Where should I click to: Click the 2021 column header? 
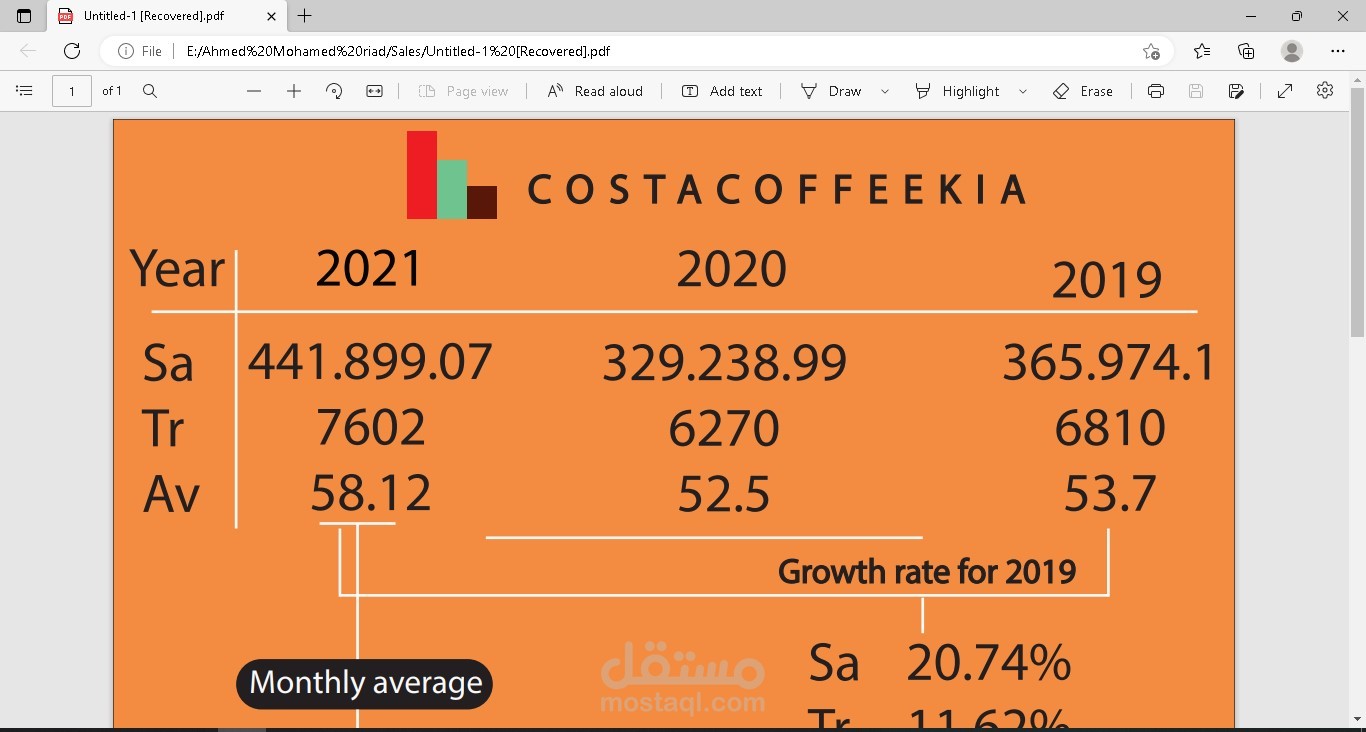tap(369, 269)
